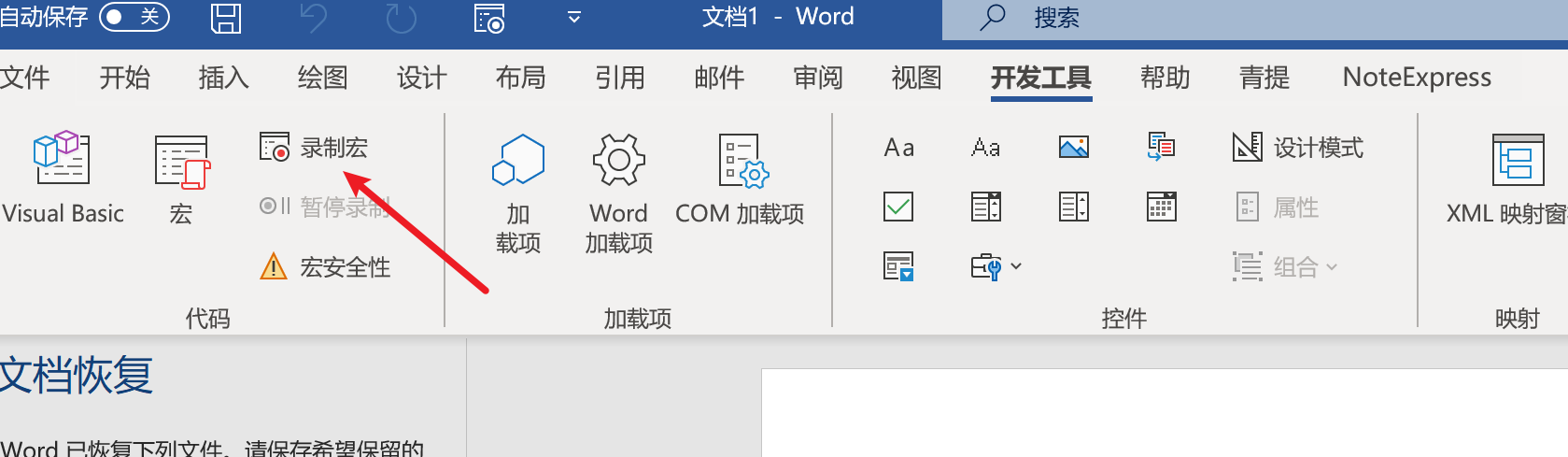The width and height of the screenshot is (1568, 457).
Task: Insert drop-down list content control
Action: [1073, 207]
